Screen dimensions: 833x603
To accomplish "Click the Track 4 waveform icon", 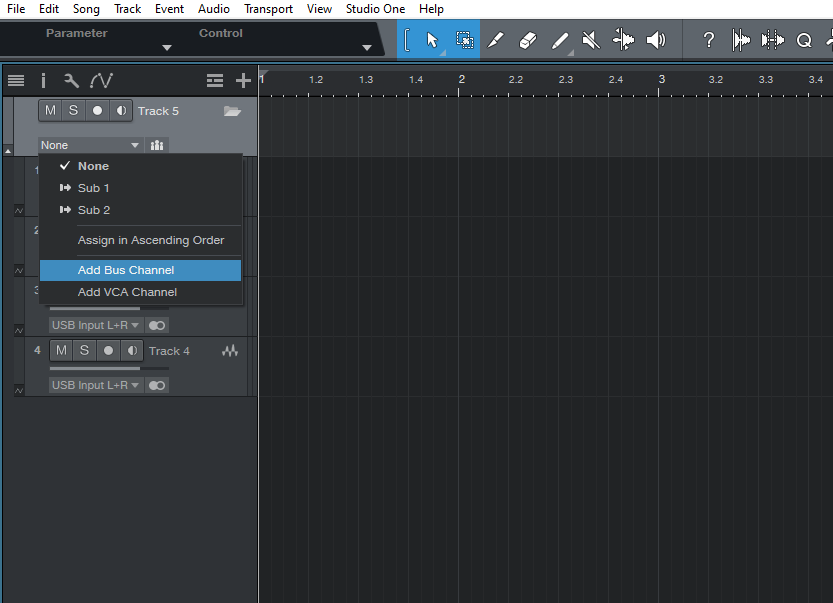I will point(230,351).
